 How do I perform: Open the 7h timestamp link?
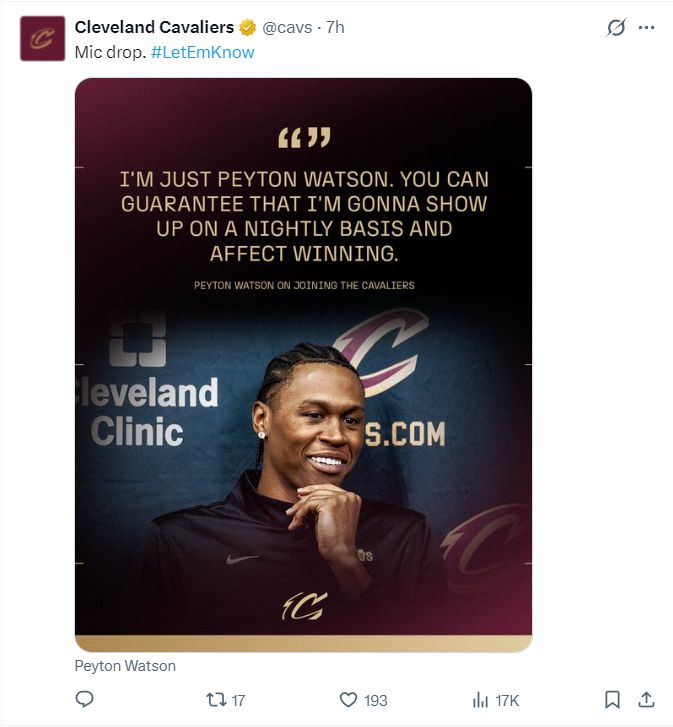point(335,27)
